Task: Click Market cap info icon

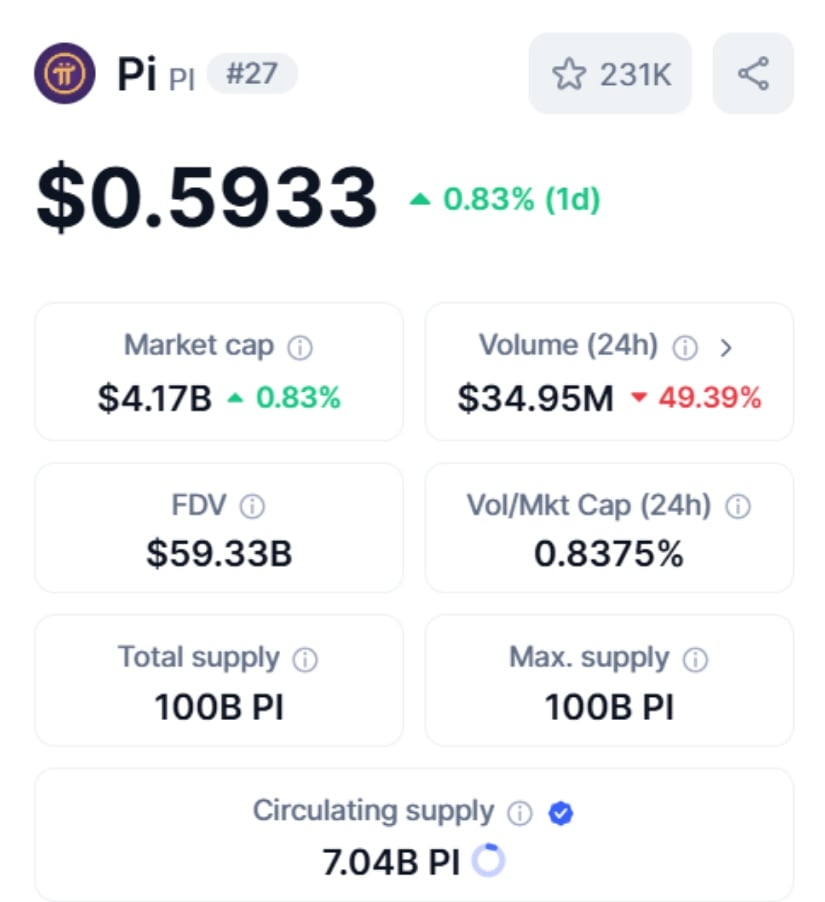Action: coord(300,348)
